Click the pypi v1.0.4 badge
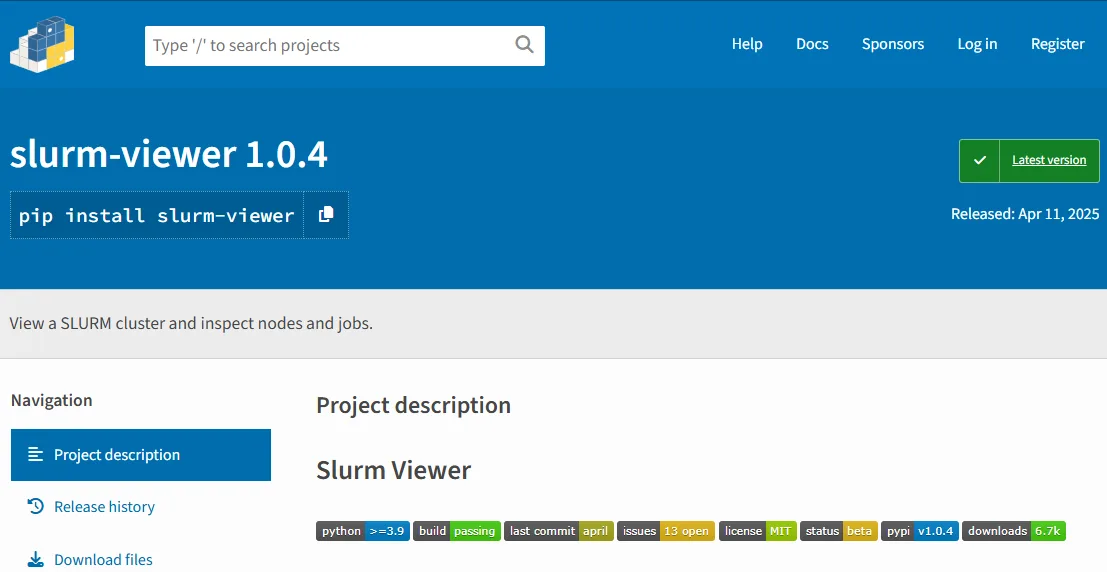 pyautogui.click(x=919, y=531)
